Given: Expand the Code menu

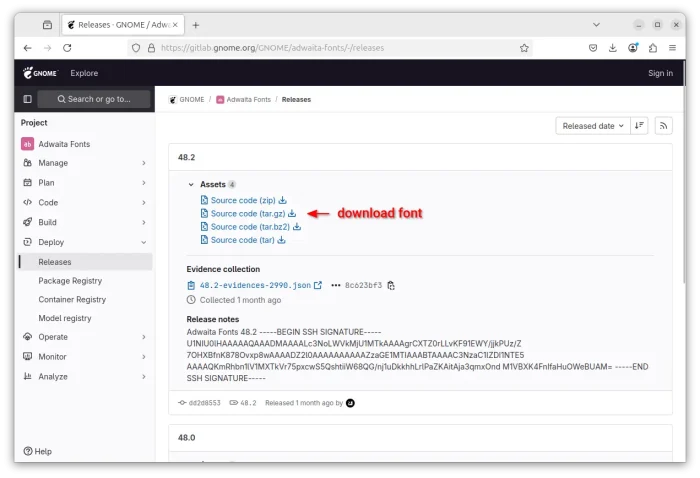Looking at the screenshot, I should (85, 202).
